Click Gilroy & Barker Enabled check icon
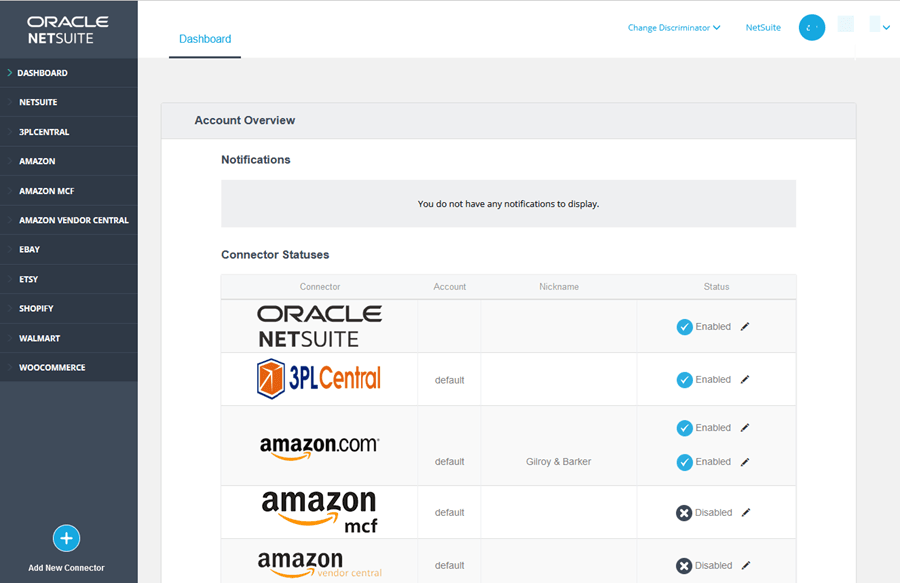Screen dimensions: 900x583 684,462
